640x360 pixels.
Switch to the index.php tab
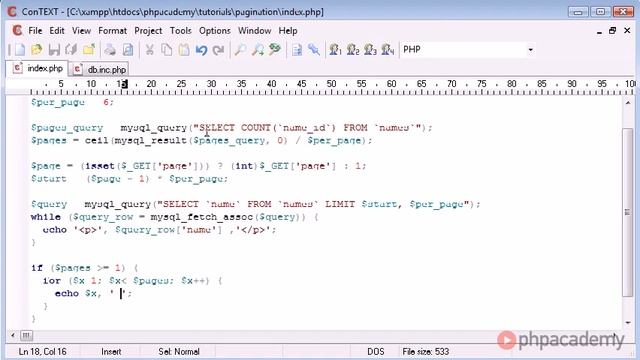click(x=38, y=68)
